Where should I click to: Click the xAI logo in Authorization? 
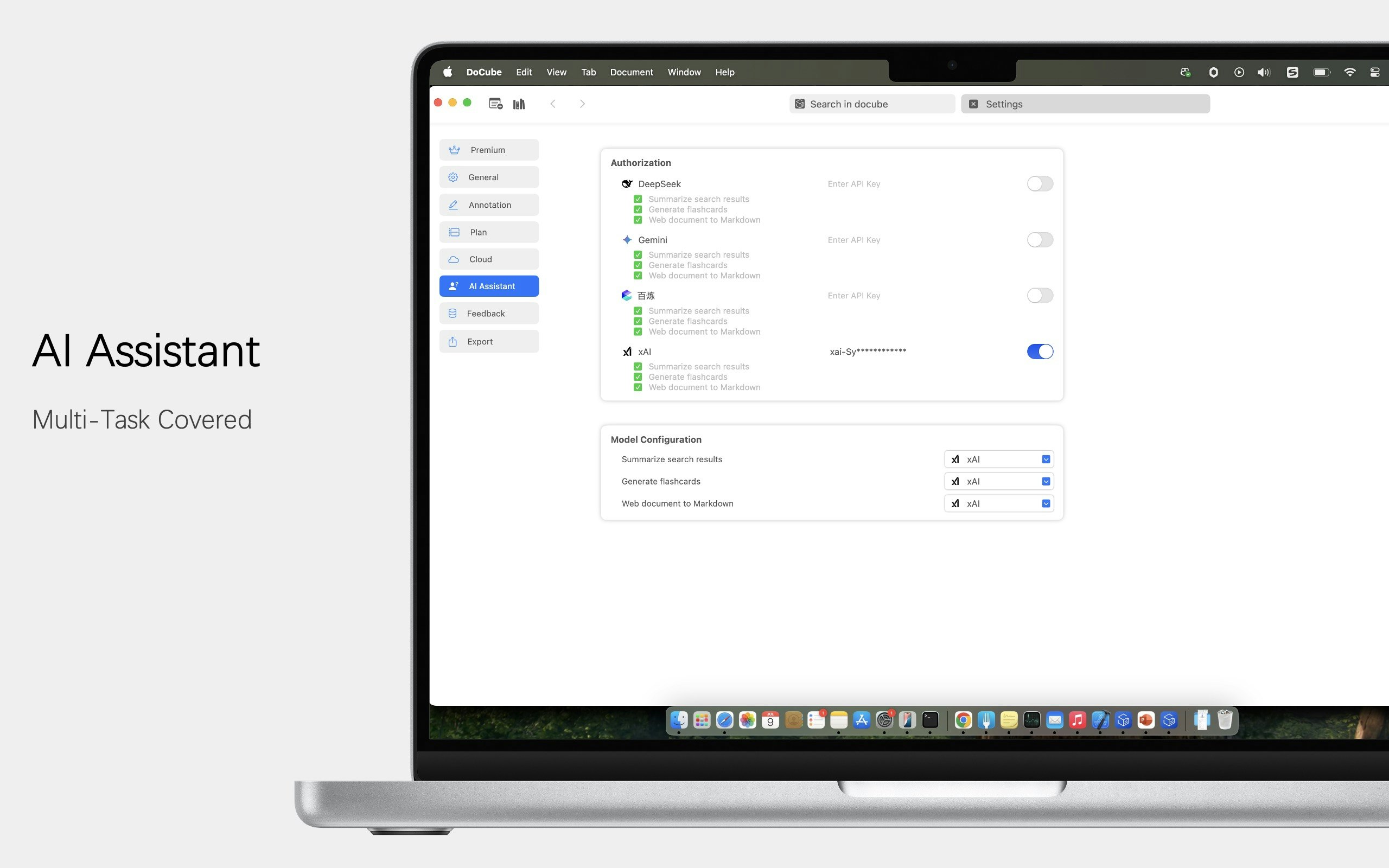627,352
